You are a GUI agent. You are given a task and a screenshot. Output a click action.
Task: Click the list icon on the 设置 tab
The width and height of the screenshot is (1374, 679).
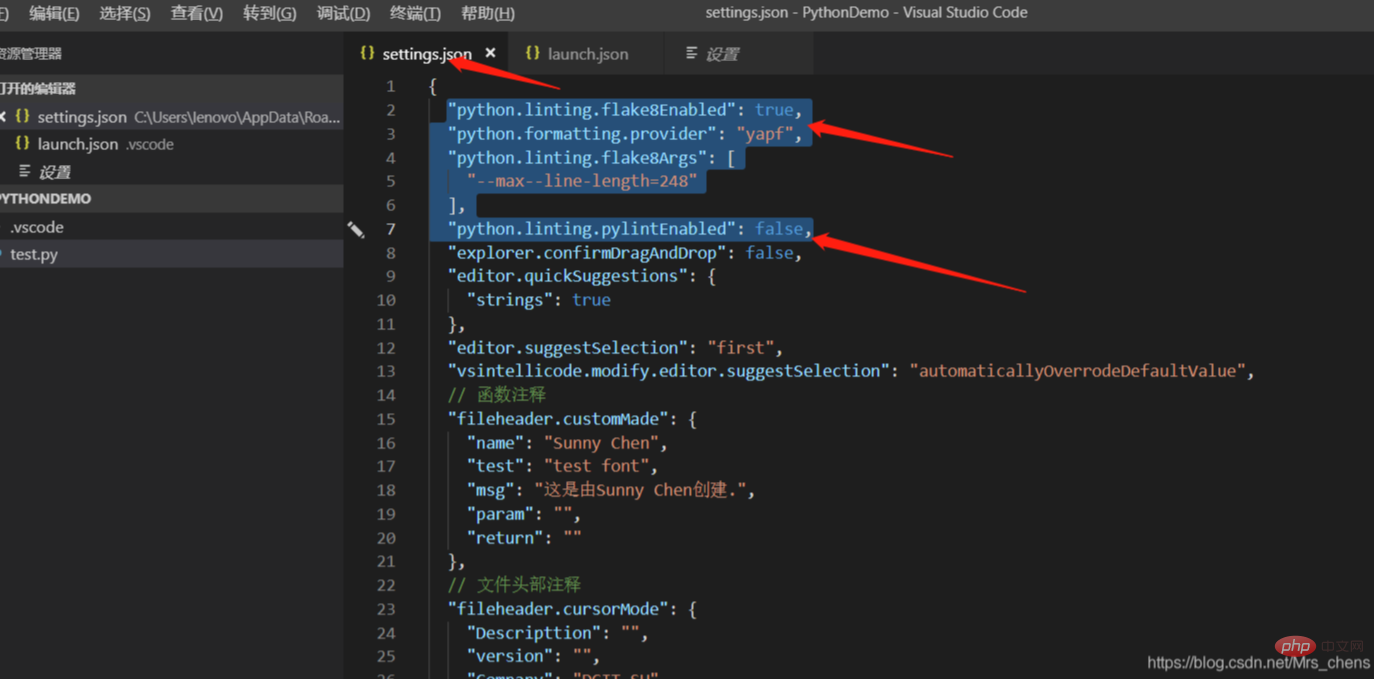coord(692,53)
